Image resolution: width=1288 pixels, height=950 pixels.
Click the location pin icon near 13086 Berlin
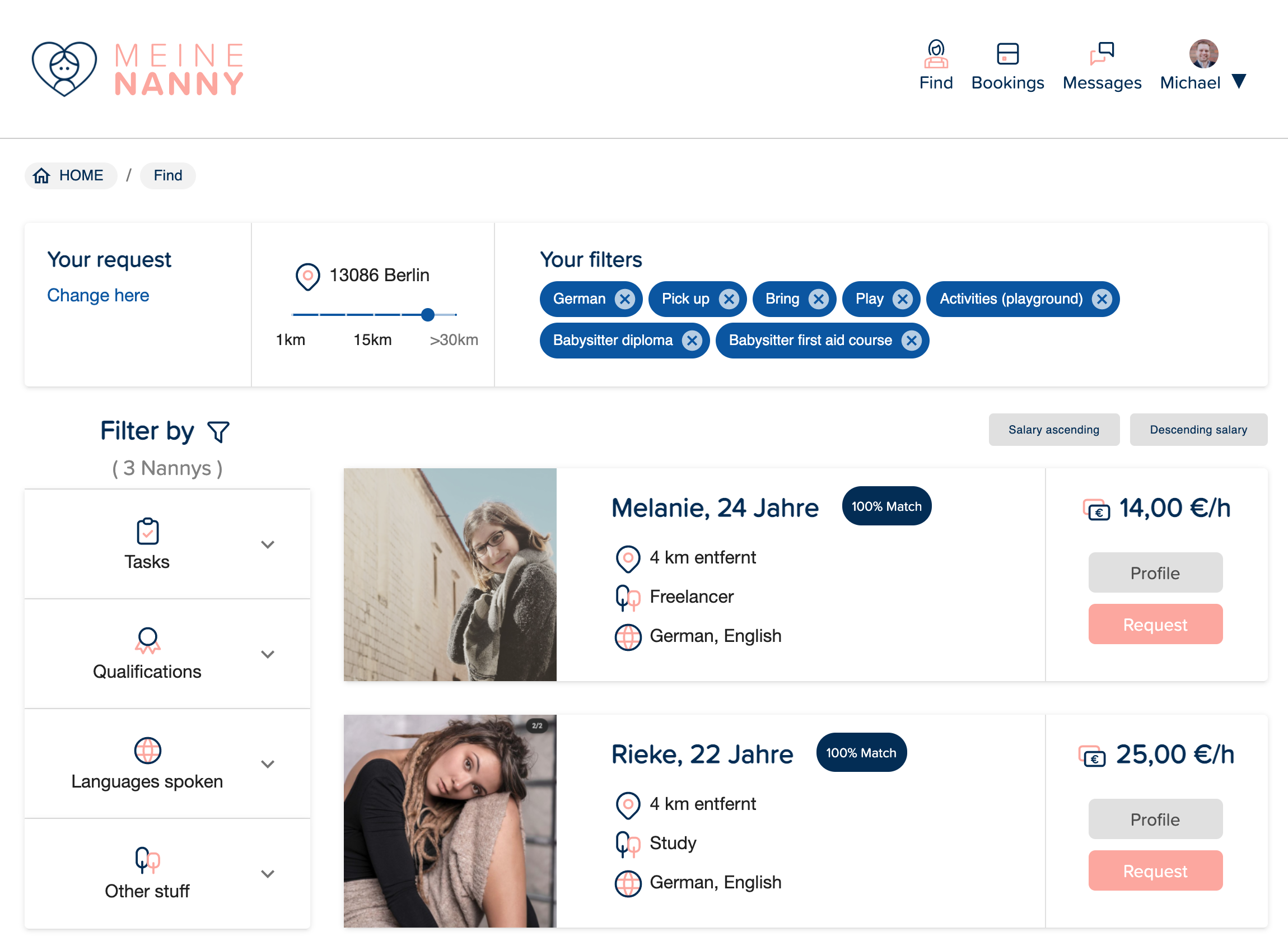click(x=308, y=277)
